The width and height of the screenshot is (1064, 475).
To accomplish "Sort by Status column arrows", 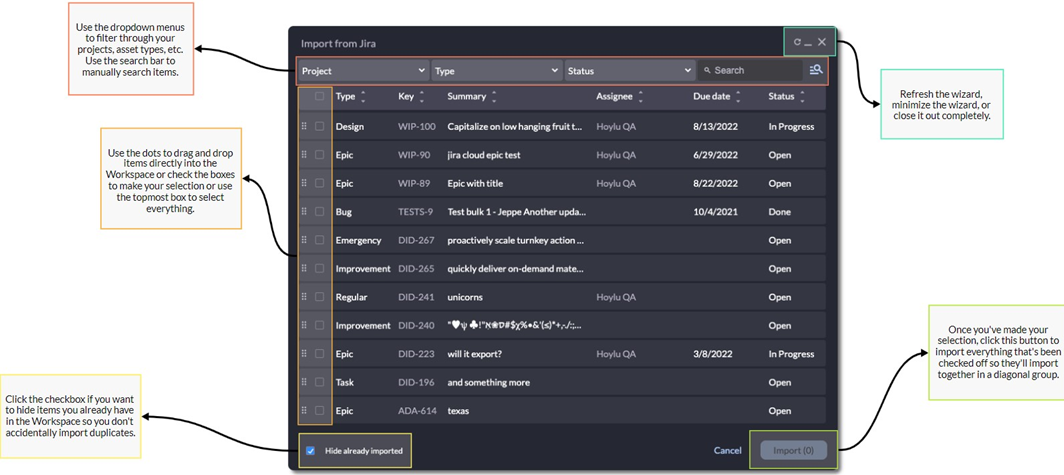I will (x=802, y=97).
